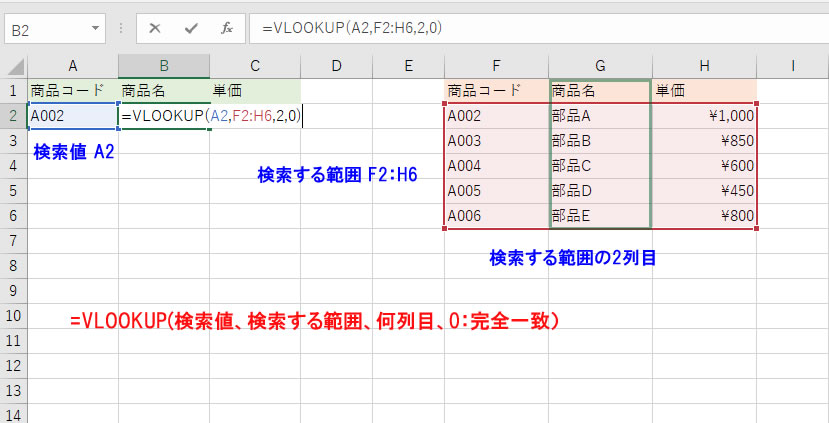Select price cell ¥600
The height and width of the screenshot is (423, 829).
[704, 165]
